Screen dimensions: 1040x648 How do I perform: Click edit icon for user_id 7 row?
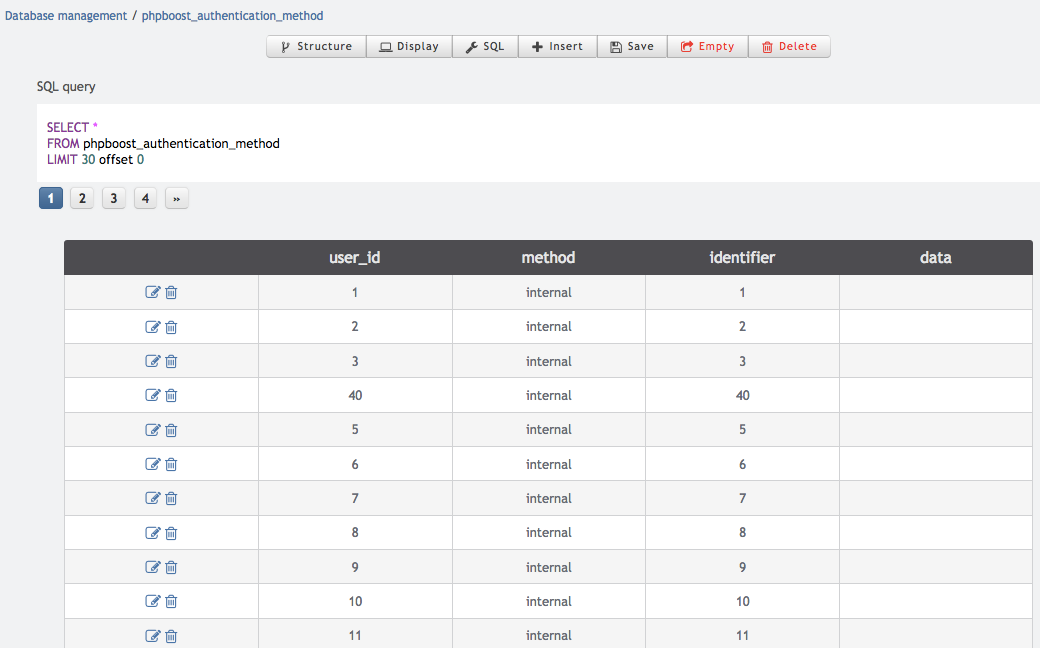(x=153, y=499)
